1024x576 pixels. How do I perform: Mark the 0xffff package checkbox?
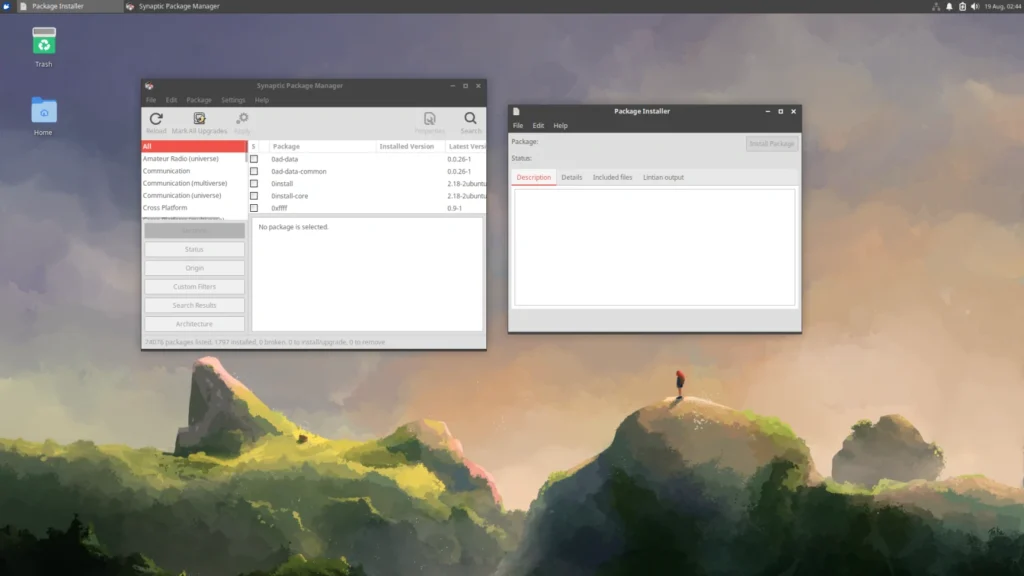(254, 208)
